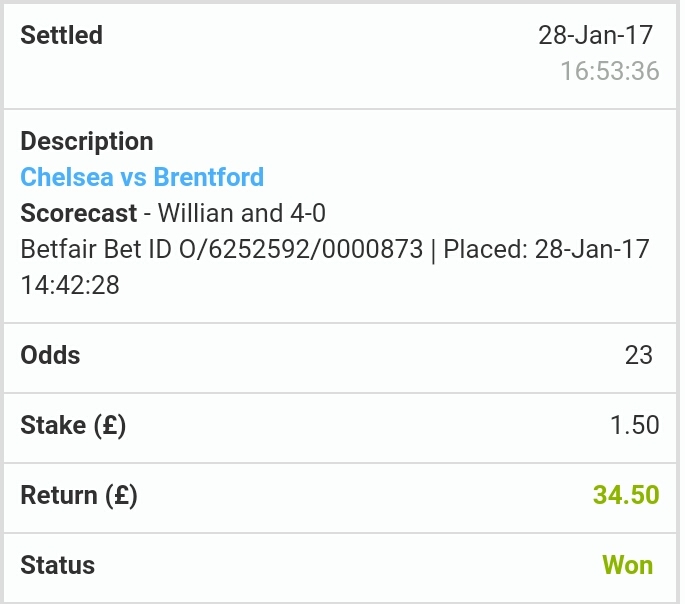Select the odds value 23

[x=638, y=355]
